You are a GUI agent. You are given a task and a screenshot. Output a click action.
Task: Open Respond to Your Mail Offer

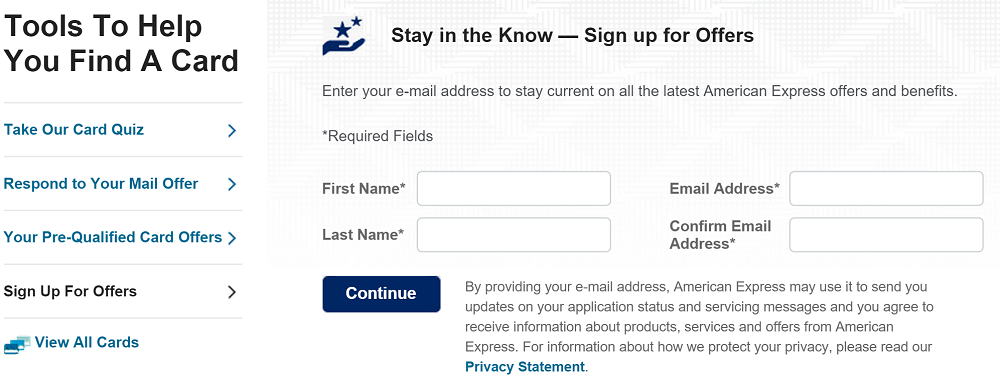(101, 184)
